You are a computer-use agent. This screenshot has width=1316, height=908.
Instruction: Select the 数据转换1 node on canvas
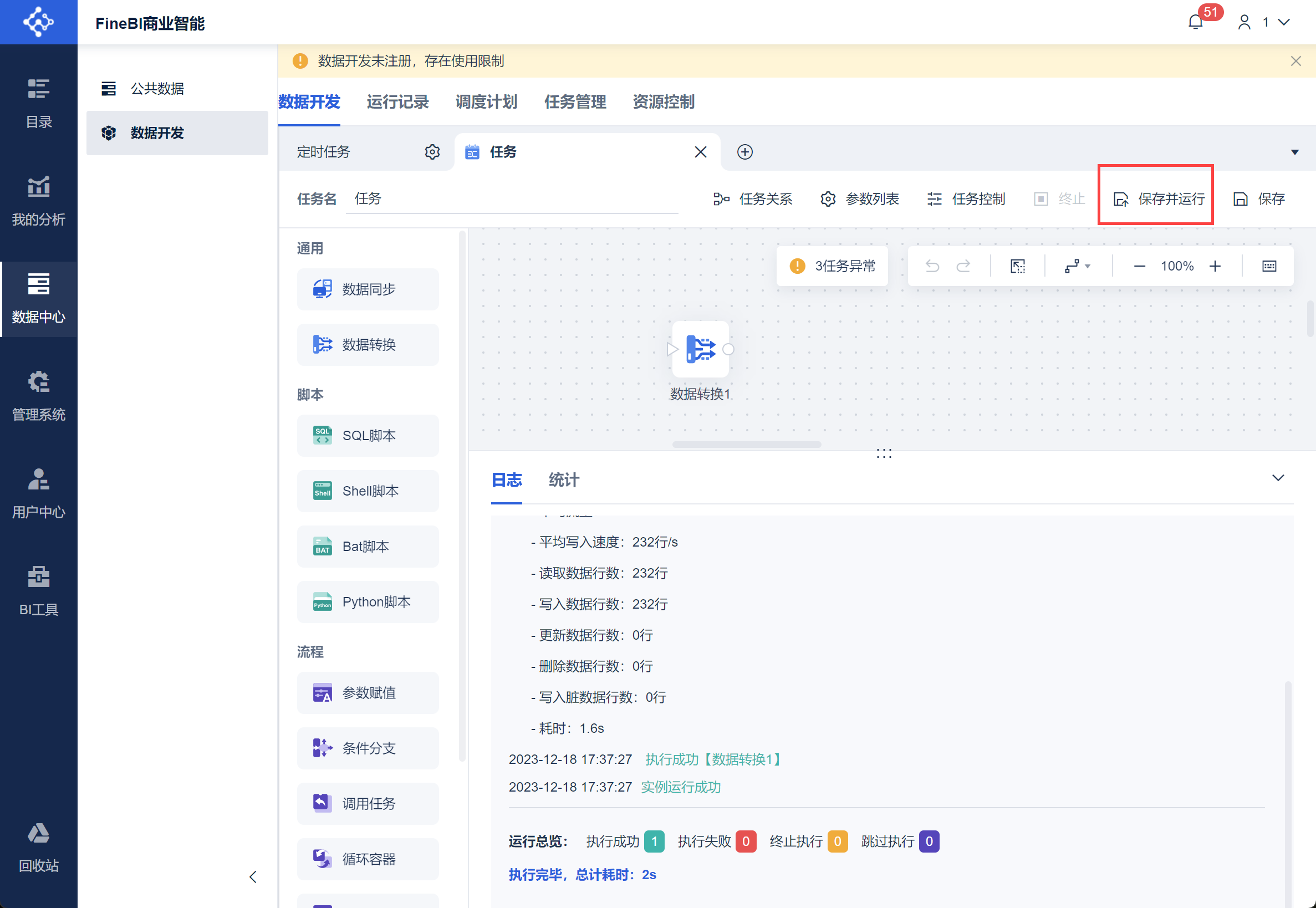(700, 349)
